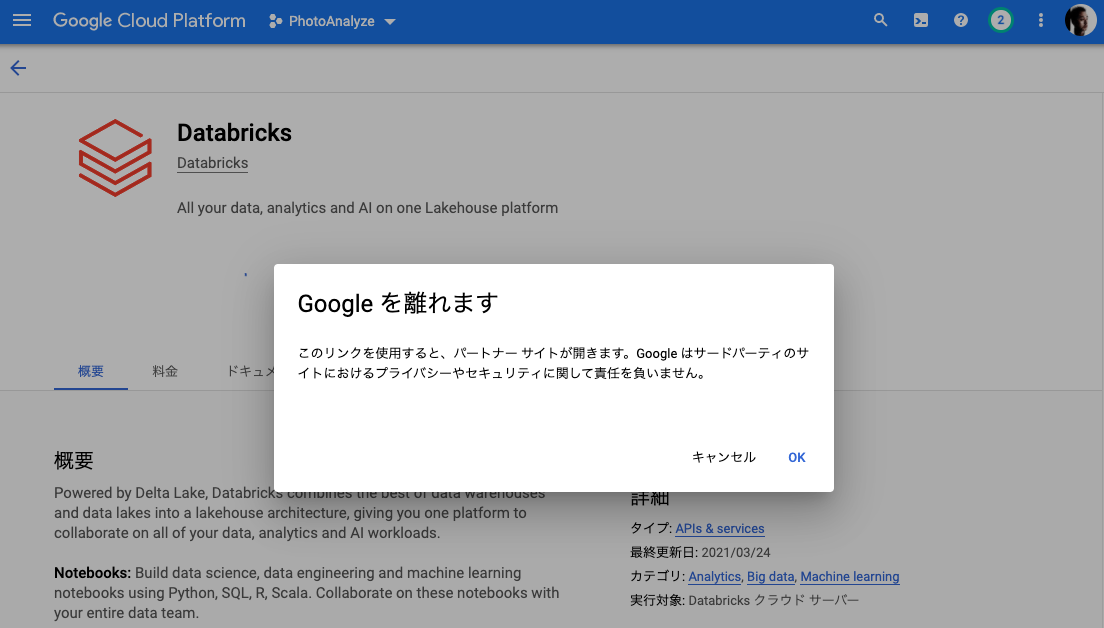The image size is (1104, 628).
Task: Open the Machine learning category link
Action: pyautogui.click(x=850, y=577)
